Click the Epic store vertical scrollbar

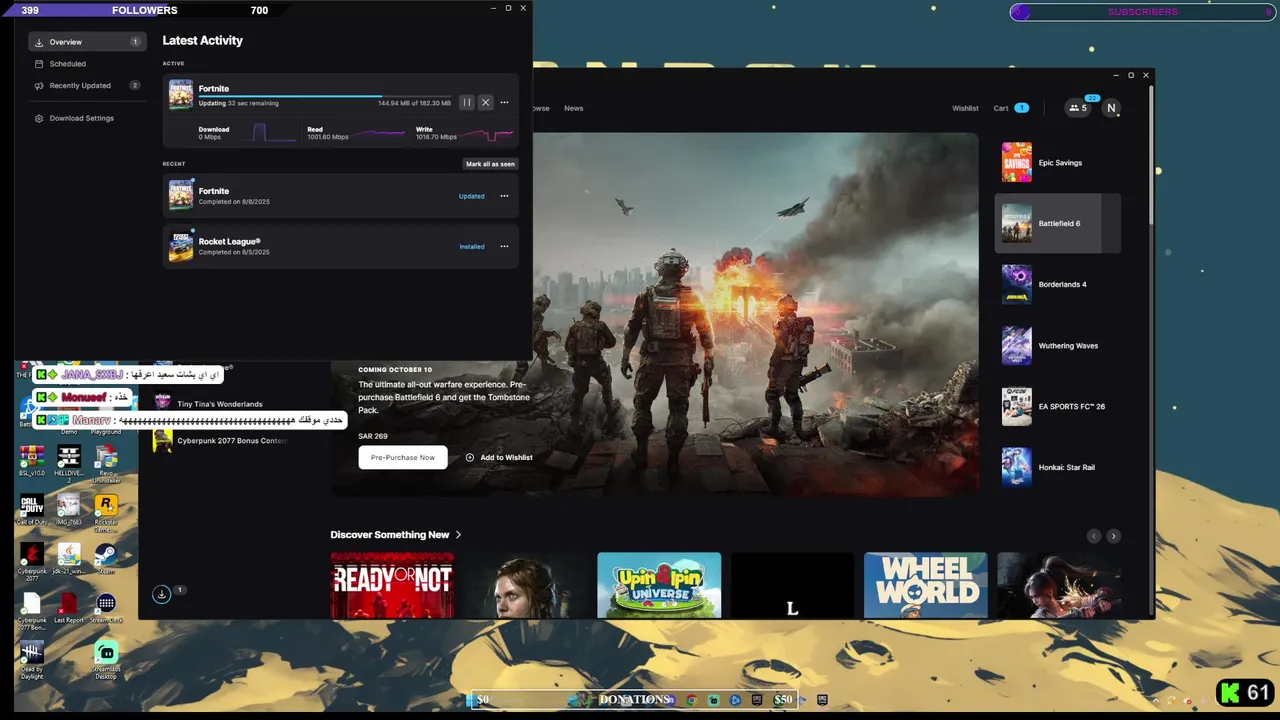[1152, 155]
